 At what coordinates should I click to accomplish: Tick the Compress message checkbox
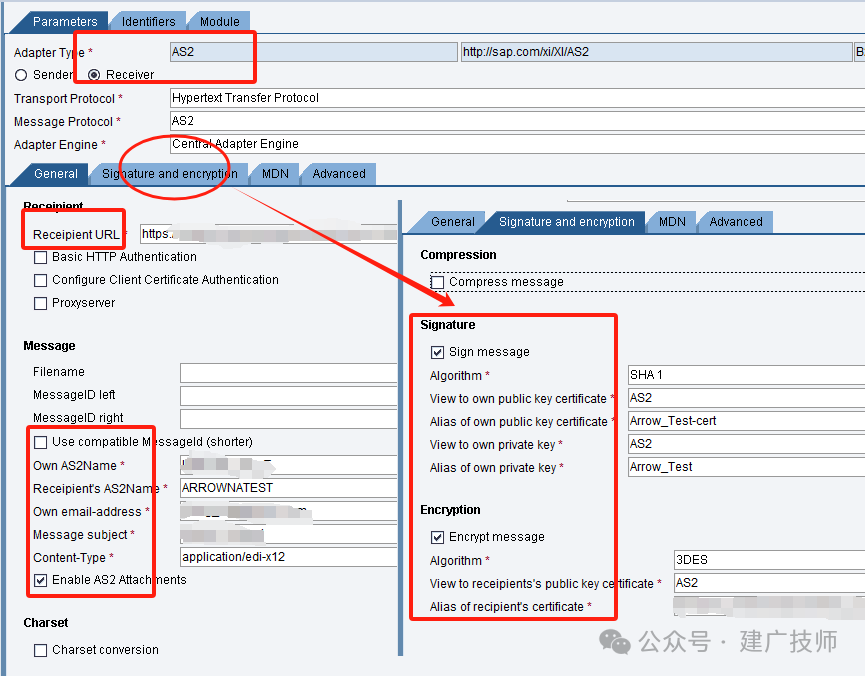pyautogui.click(x=437, y=283)
